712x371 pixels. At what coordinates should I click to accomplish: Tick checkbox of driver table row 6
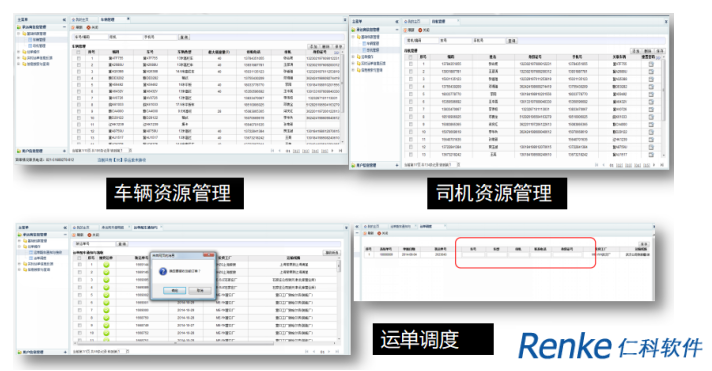click(x=410, y=102)
